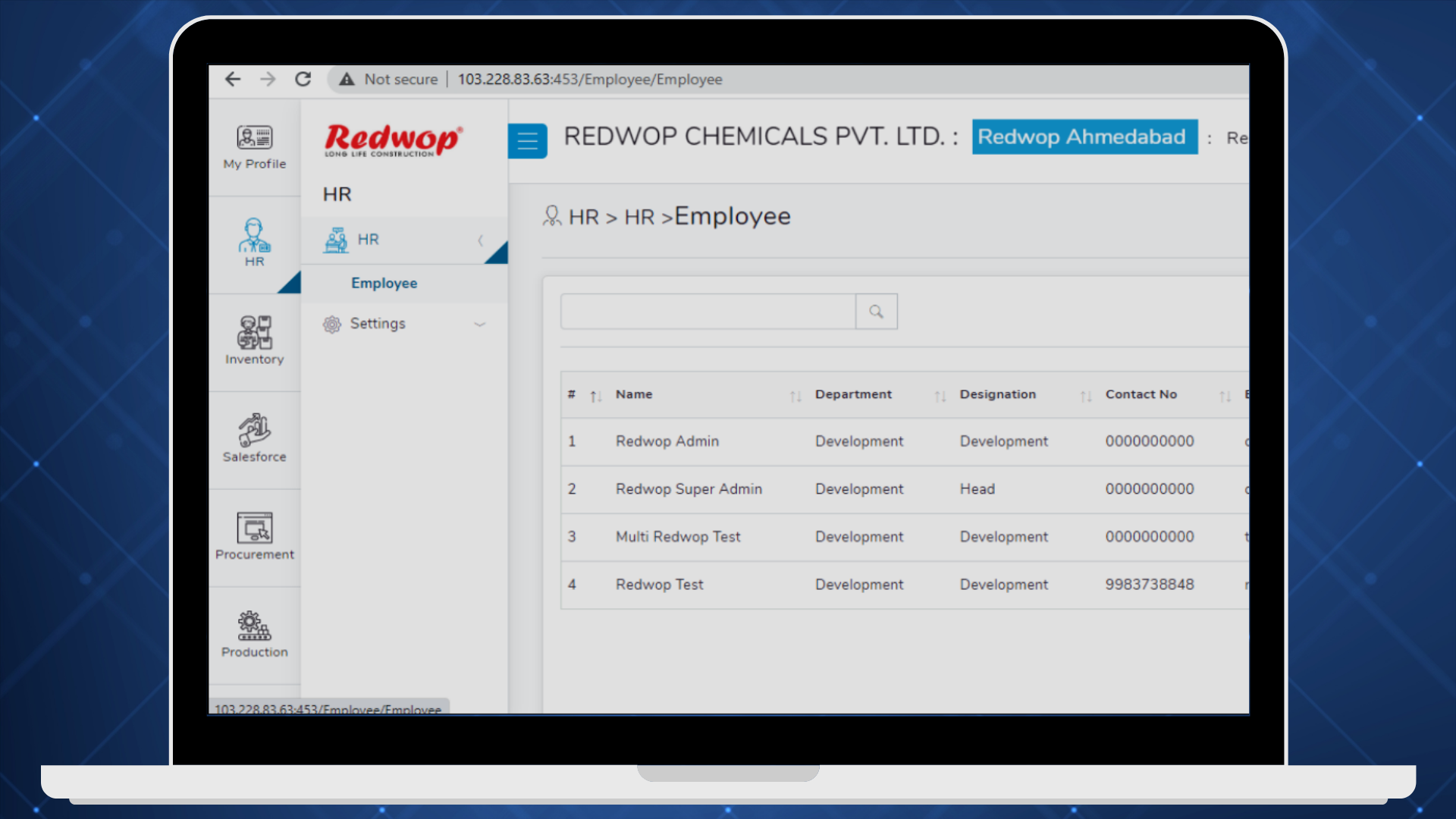Click the Redwop logo
Image resolution: width=1456 pixels, height=819 pixels.
coord(394,140)
